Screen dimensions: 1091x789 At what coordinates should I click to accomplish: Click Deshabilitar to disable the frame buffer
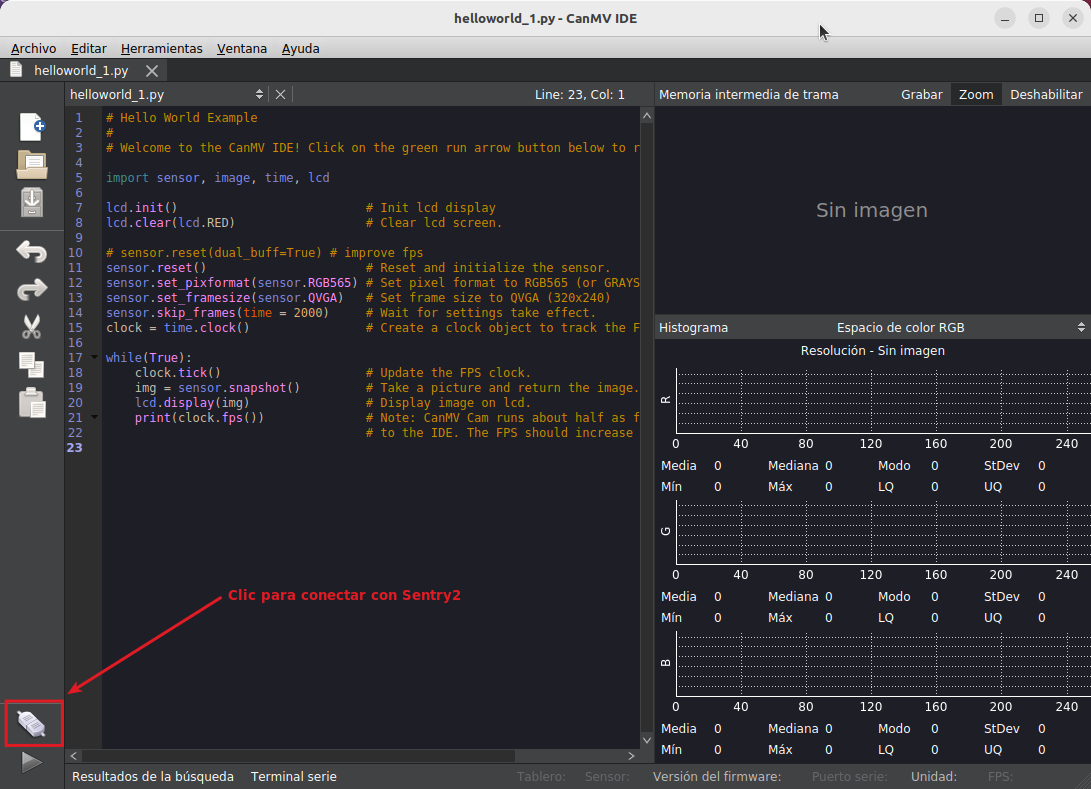pyautogui.click(x=1046, y=95)
